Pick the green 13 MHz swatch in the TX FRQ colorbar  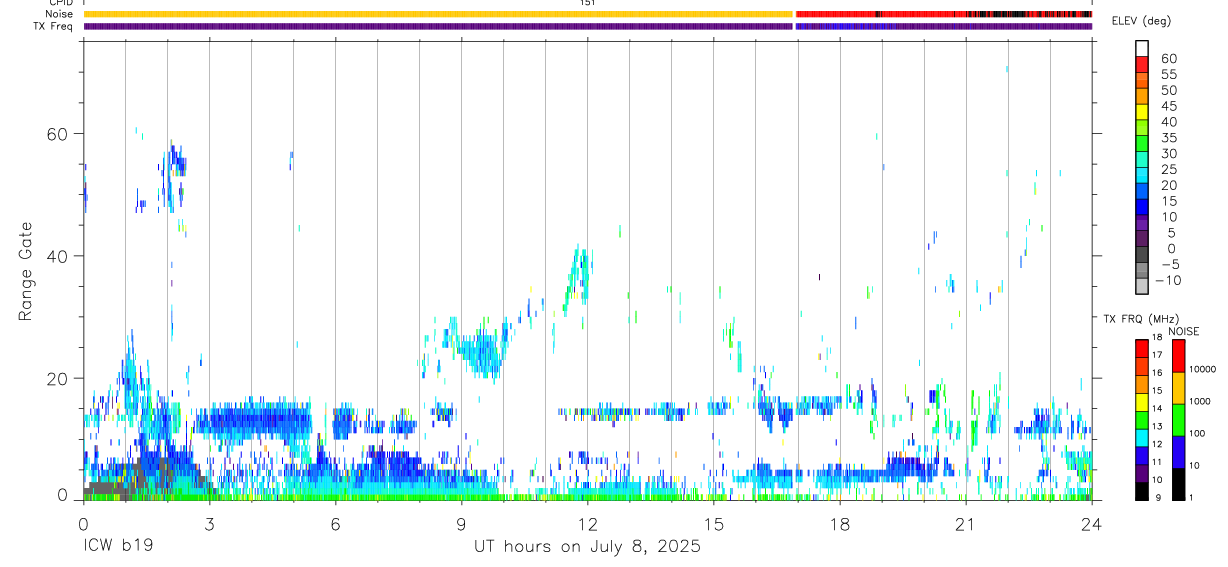[x=1142, y=420]
